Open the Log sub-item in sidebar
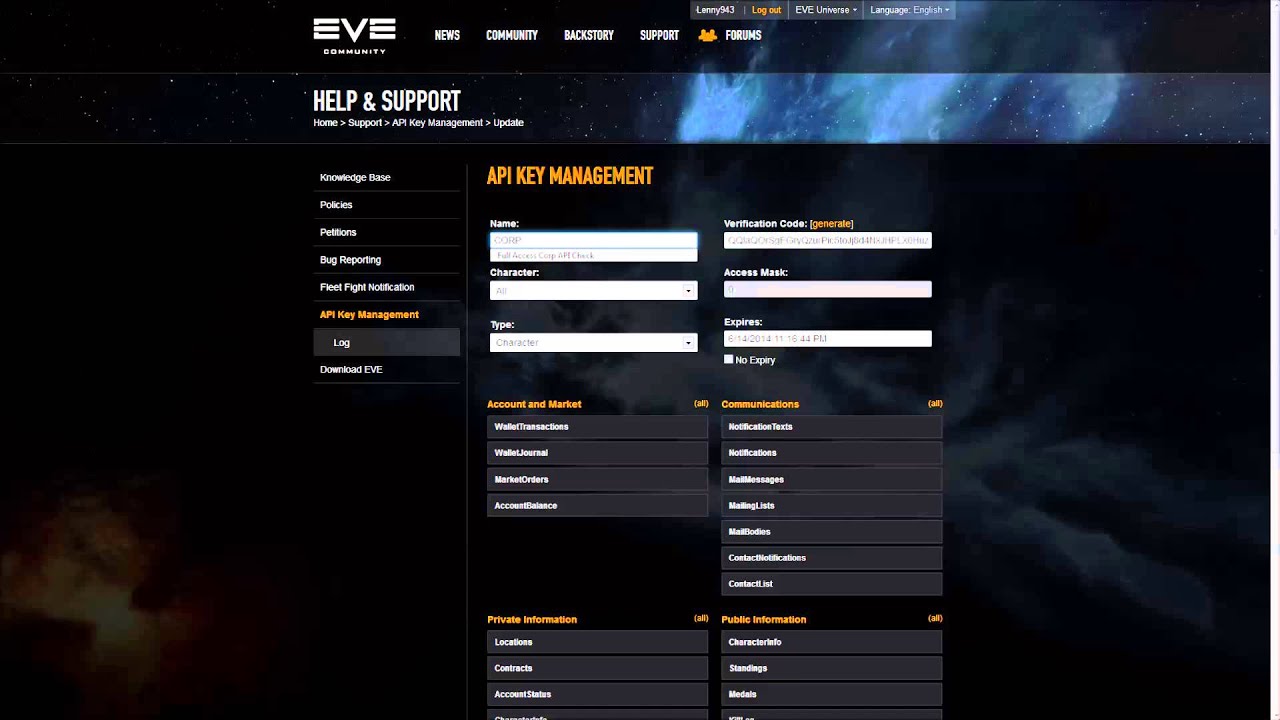The width and height of the screenshot is (1280, 720). [387, 342]
